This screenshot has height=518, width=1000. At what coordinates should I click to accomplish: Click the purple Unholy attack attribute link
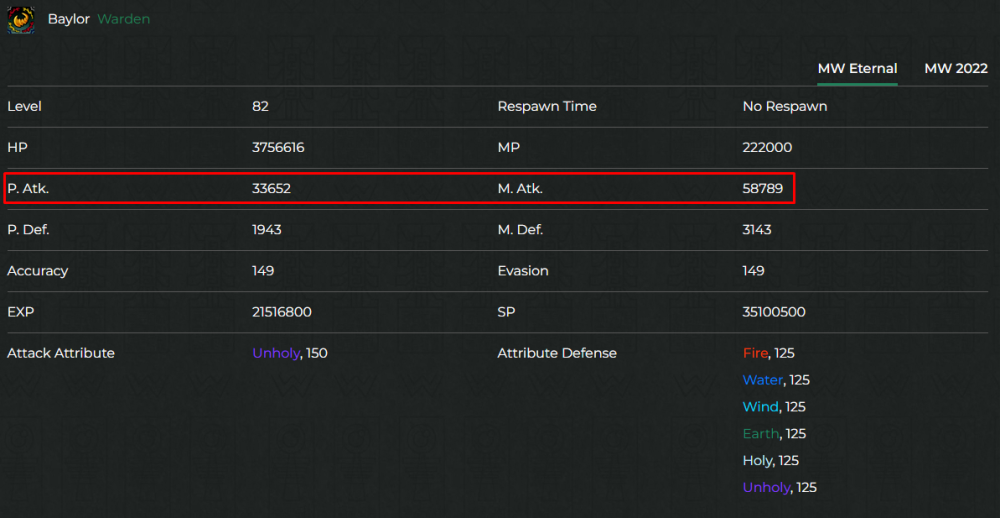click(x=275, y=353)
